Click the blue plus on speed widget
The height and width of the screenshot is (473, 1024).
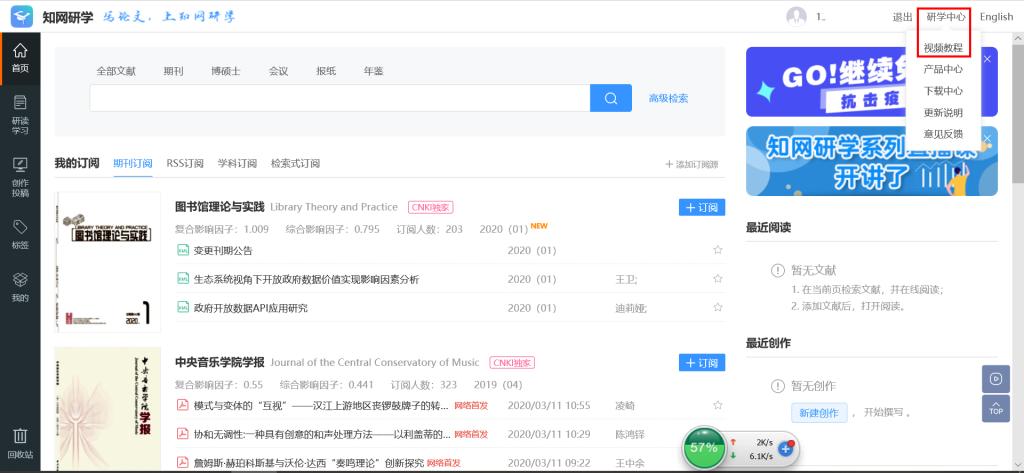point(786,448)
